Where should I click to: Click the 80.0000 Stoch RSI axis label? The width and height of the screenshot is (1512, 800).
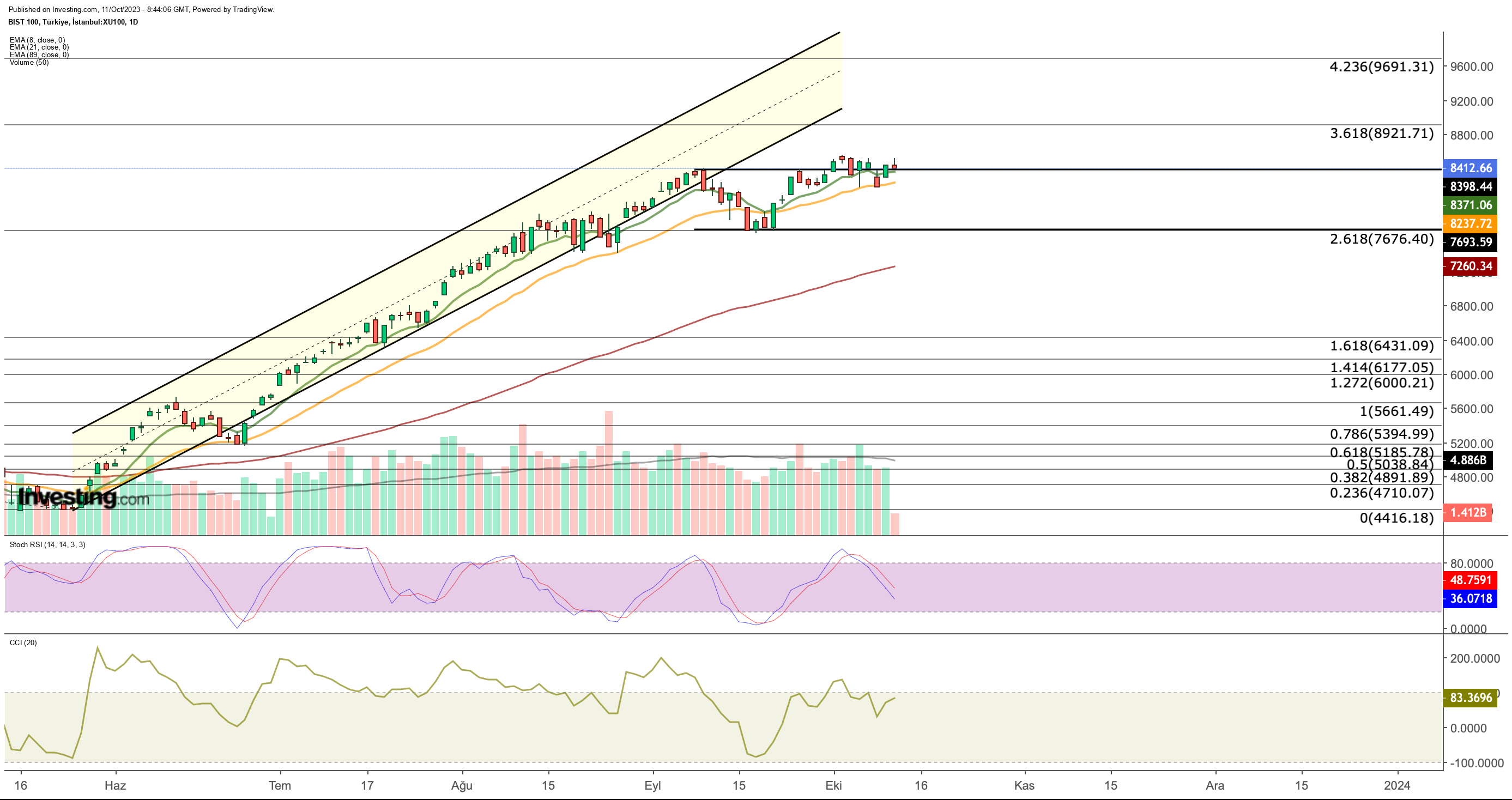point(1472,563)
